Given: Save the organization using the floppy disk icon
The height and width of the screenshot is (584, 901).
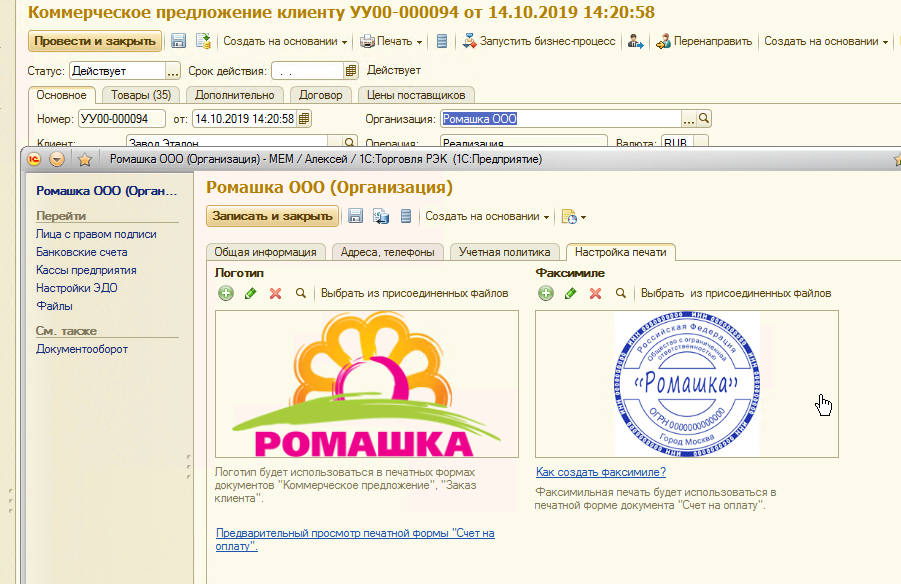Looking at the screenshot, I should [x=355, y=216].
